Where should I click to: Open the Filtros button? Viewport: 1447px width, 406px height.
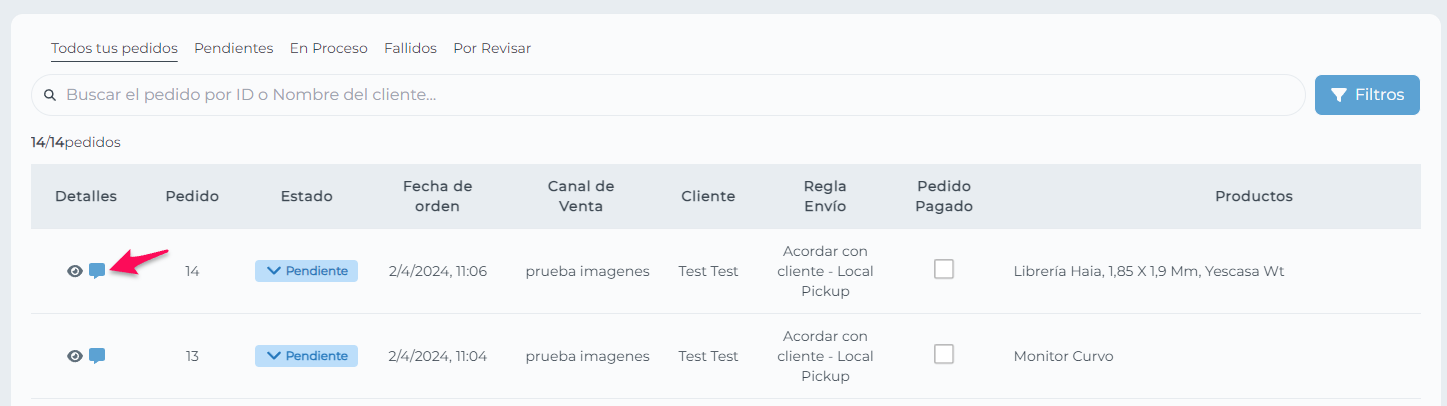(1367, 95)
